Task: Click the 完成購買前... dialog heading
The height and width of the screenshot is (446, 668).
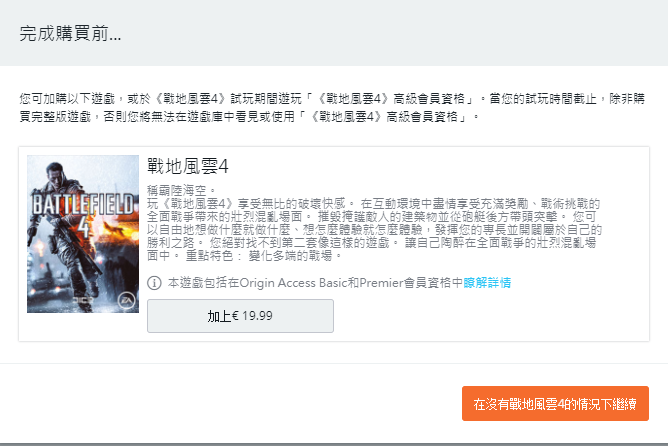Action: click(70, 33)
